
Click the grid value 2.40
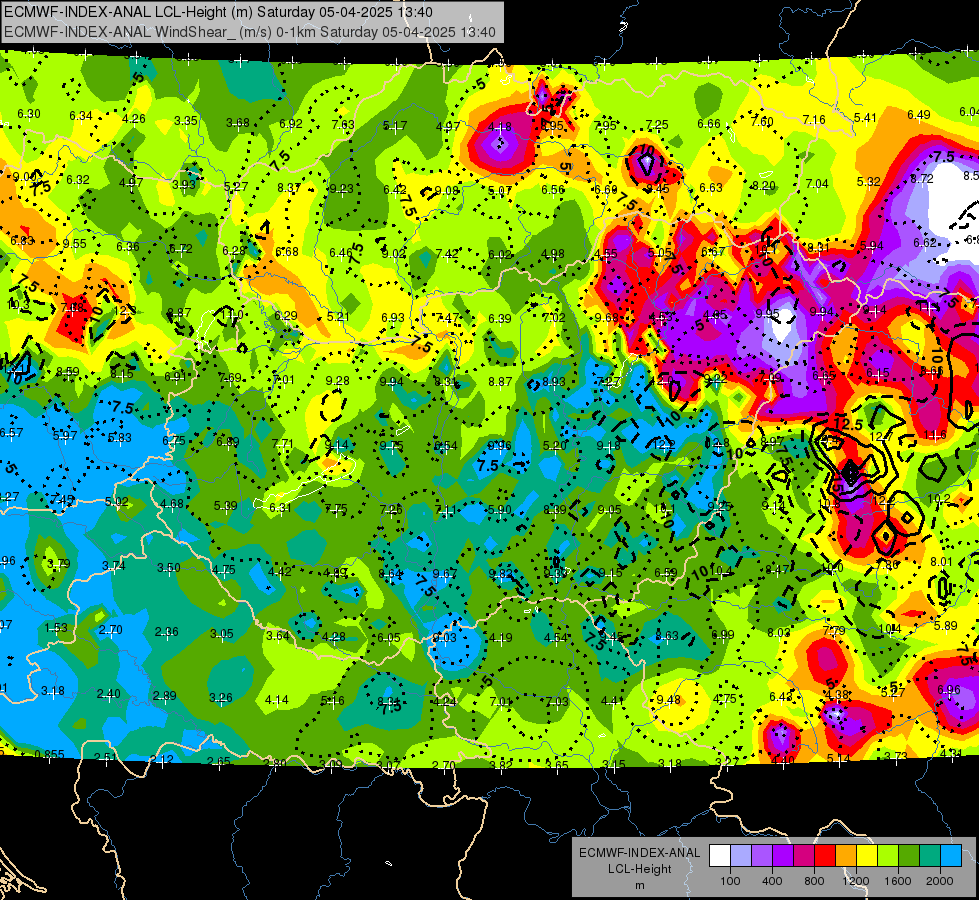109,694
